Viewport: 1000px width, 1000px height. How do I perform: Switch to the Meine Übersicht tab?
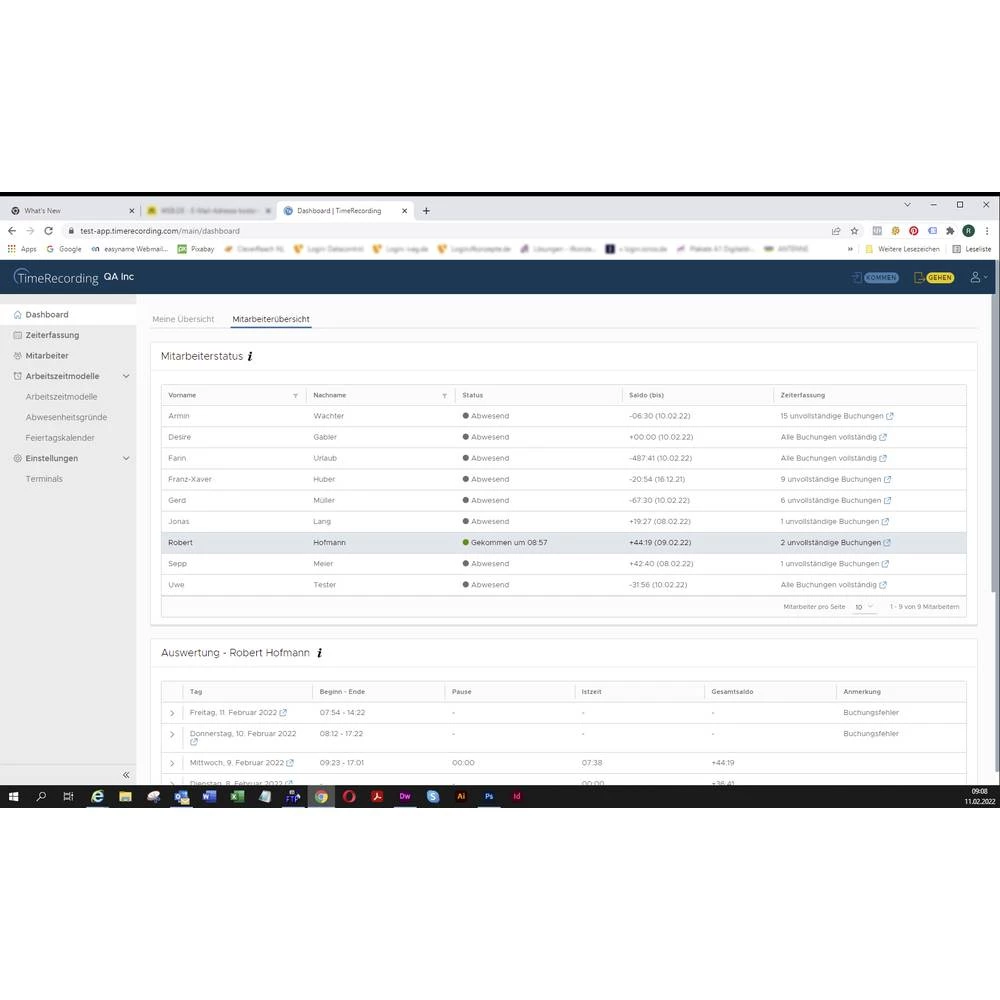click(183, 319)
